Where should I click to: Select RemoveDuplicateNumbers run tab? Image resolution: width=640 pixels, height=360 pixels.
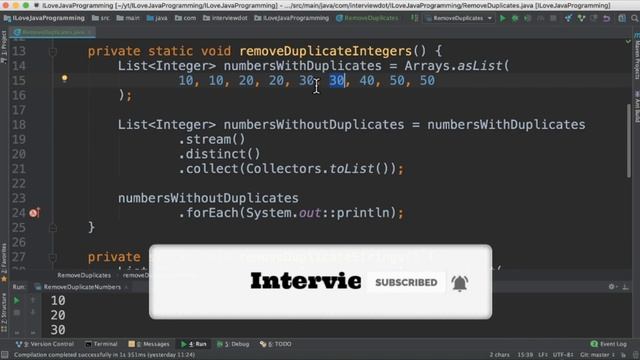82,287
